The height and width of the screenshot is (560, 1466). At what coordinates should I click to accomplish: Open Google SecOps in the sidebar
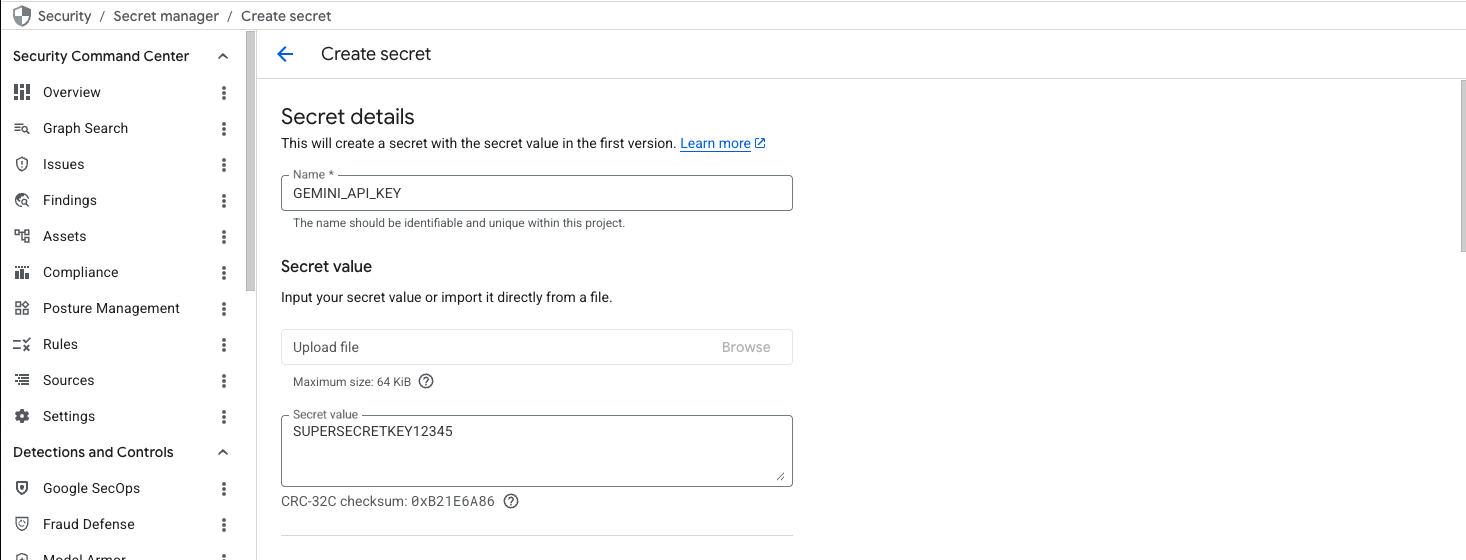pyautogui.click(x=91, y=488)
